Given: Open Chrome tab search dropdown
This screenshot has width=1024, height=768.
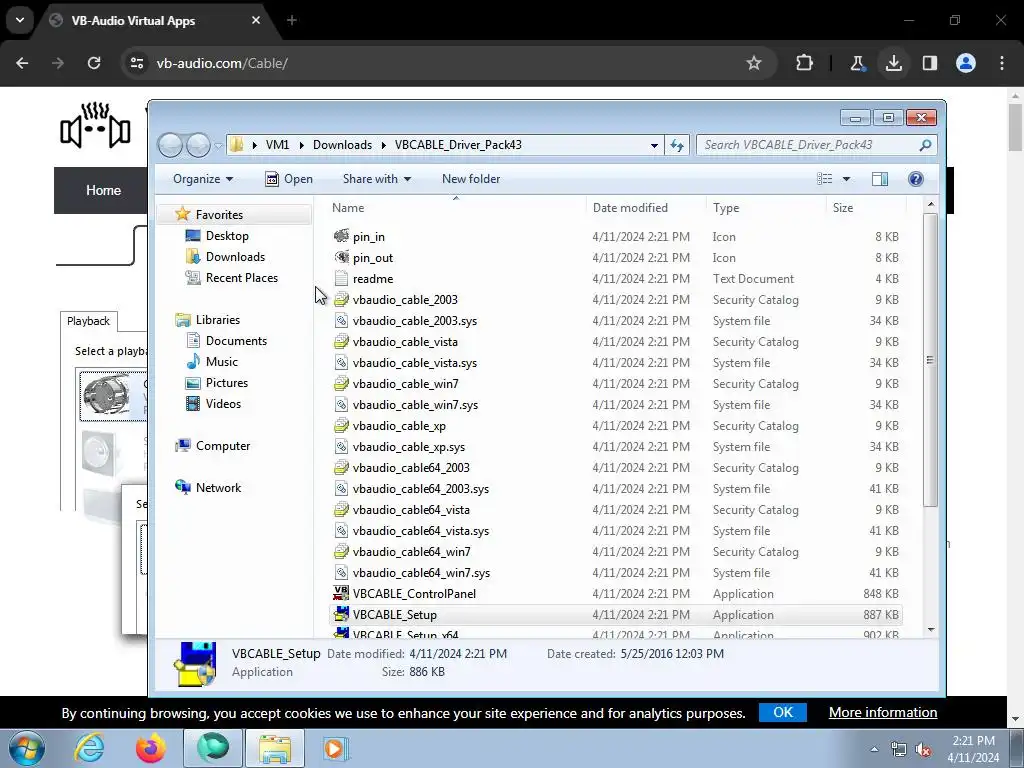Looking at the screenshot, I should pos(20,20).
